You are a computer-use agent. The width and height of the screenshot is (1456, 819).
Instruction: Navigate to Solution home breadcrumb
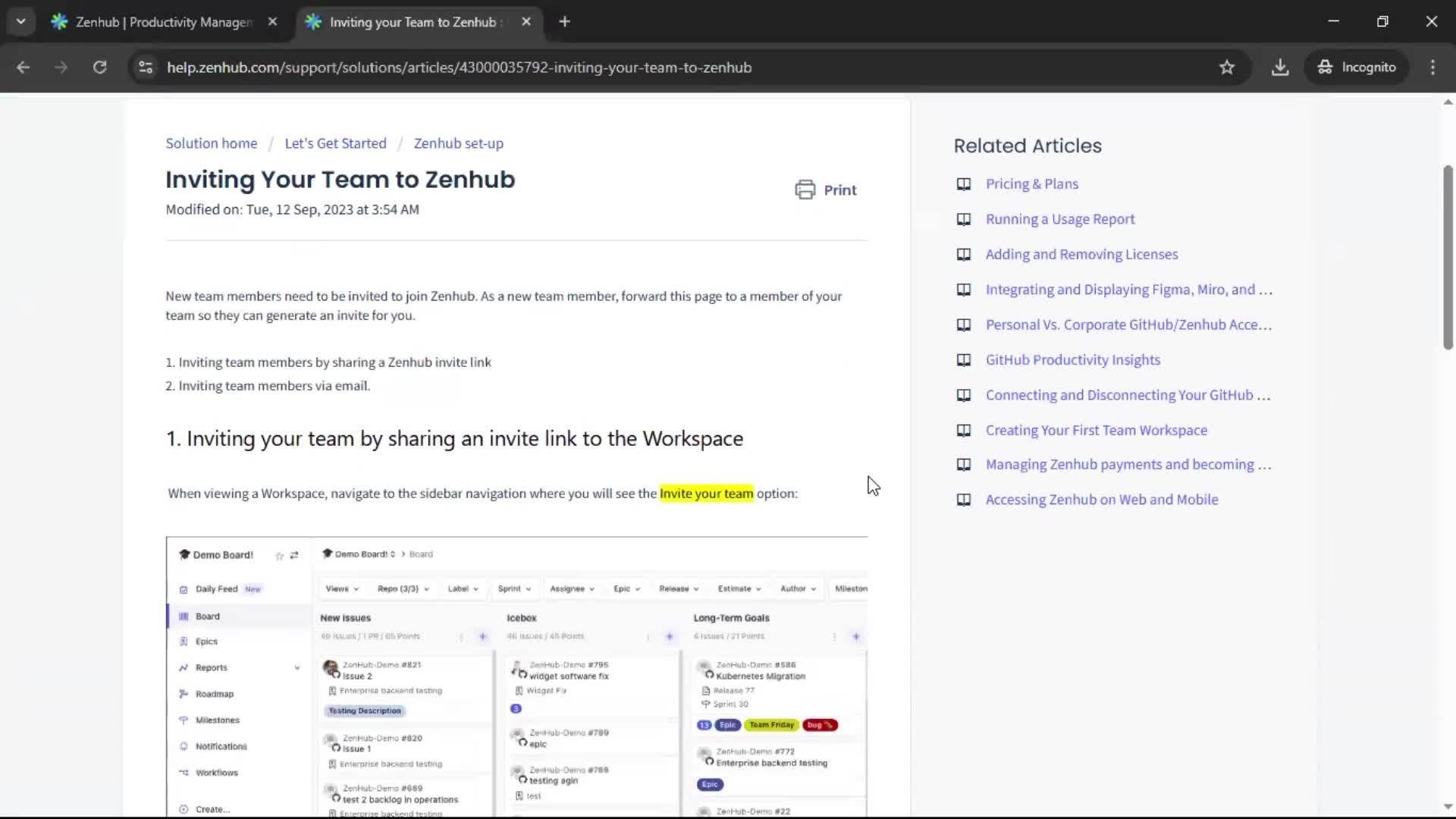[210, 143]
